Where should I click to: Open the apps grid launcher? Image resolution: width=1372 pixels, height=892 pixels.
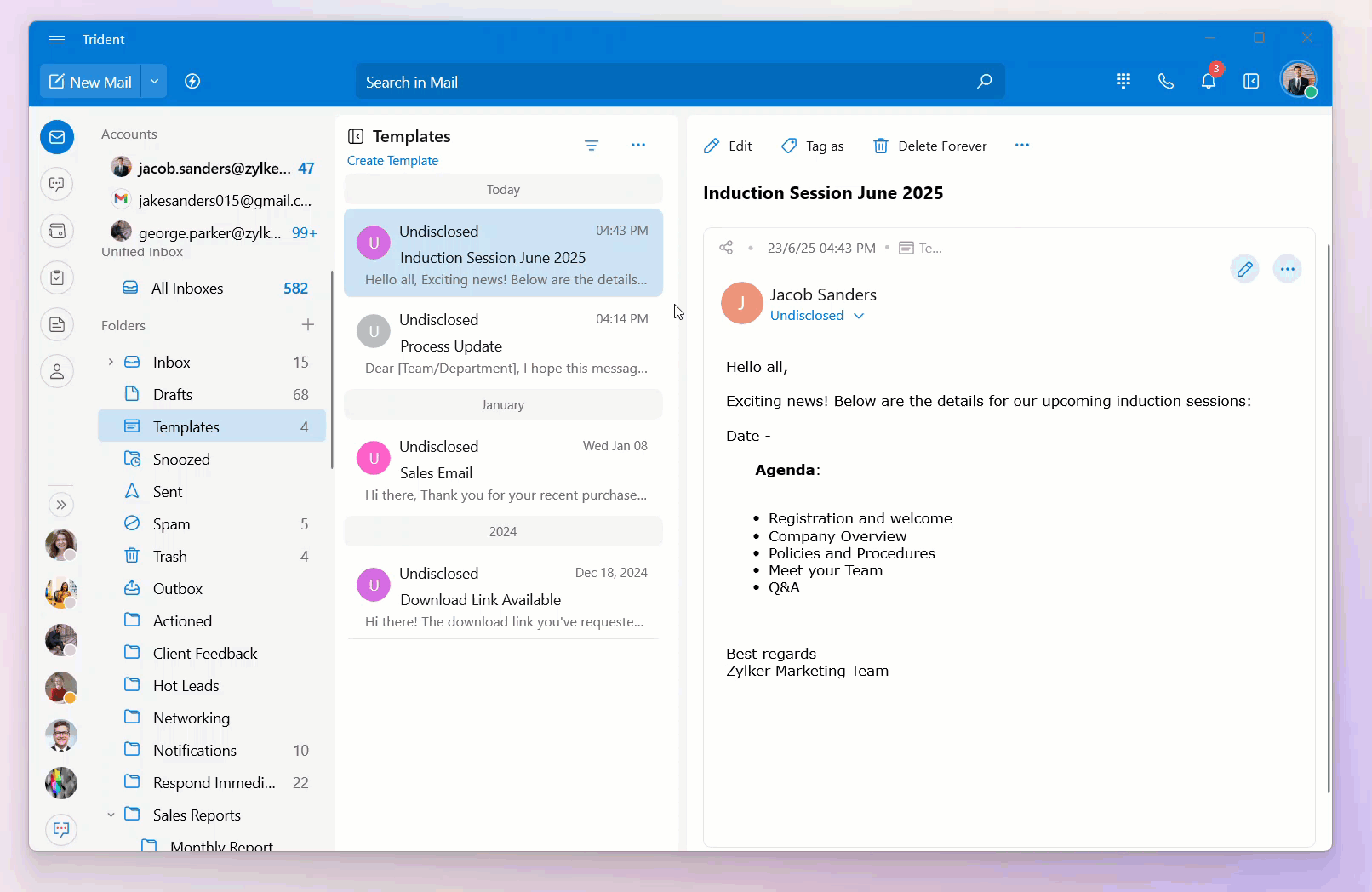1123,81
